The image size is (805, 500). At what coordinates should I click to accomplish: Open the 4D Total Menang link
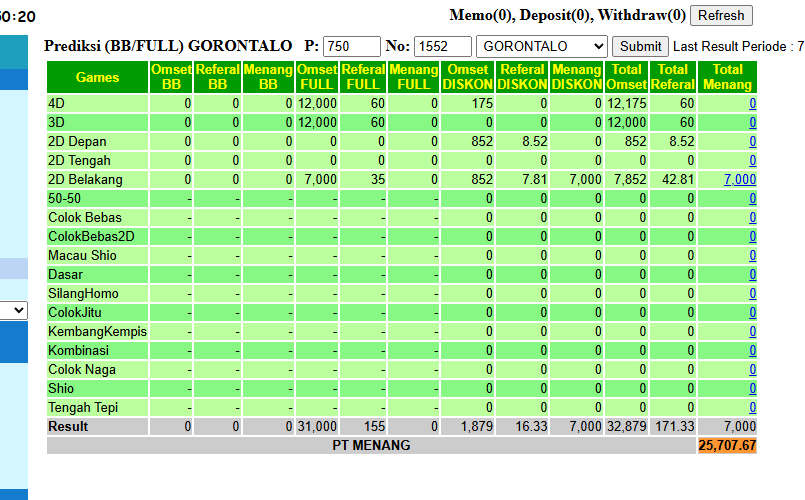tap(753, 103)
